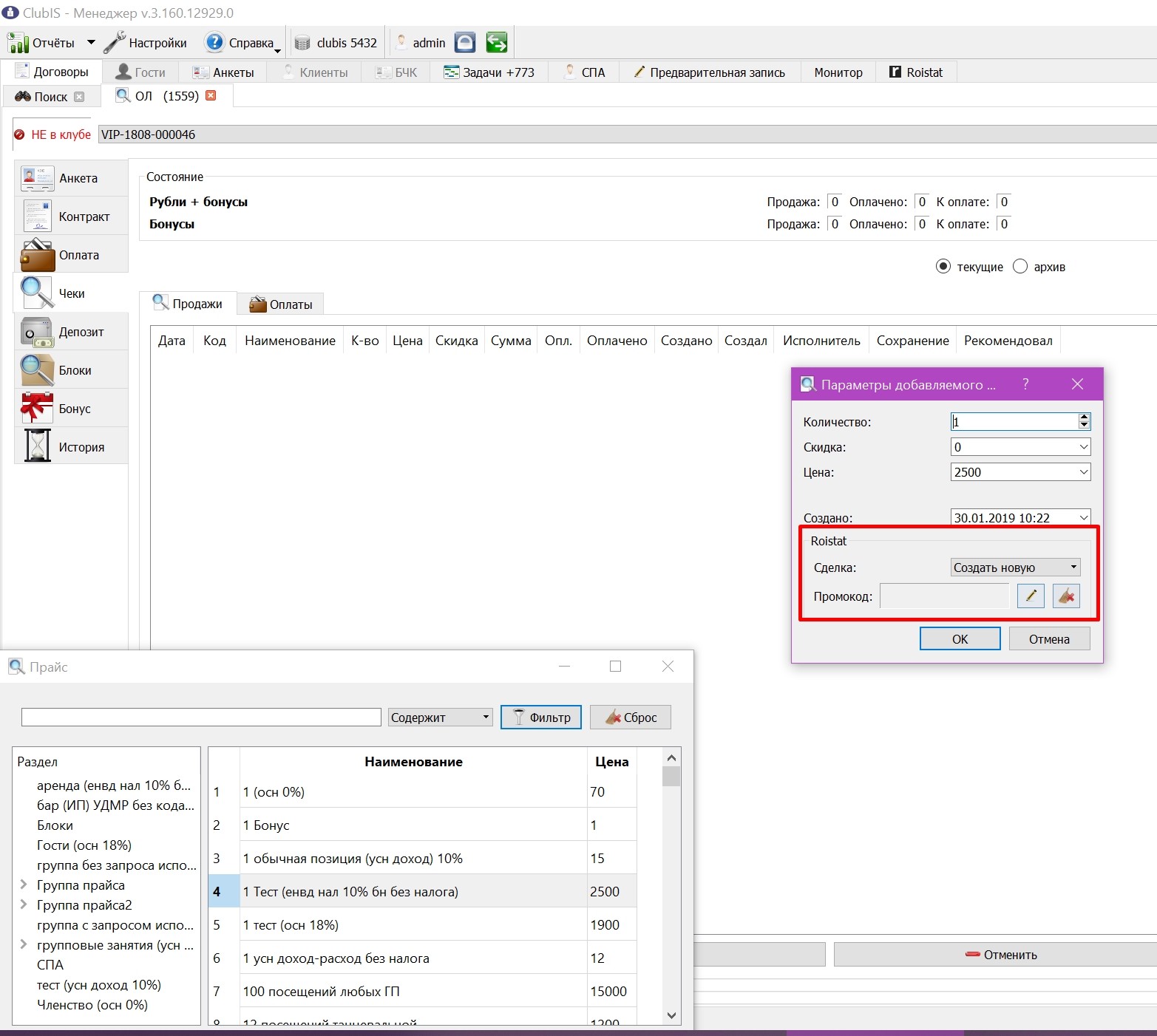
Task: Select the архив radio button
Action: [1020, 267]
